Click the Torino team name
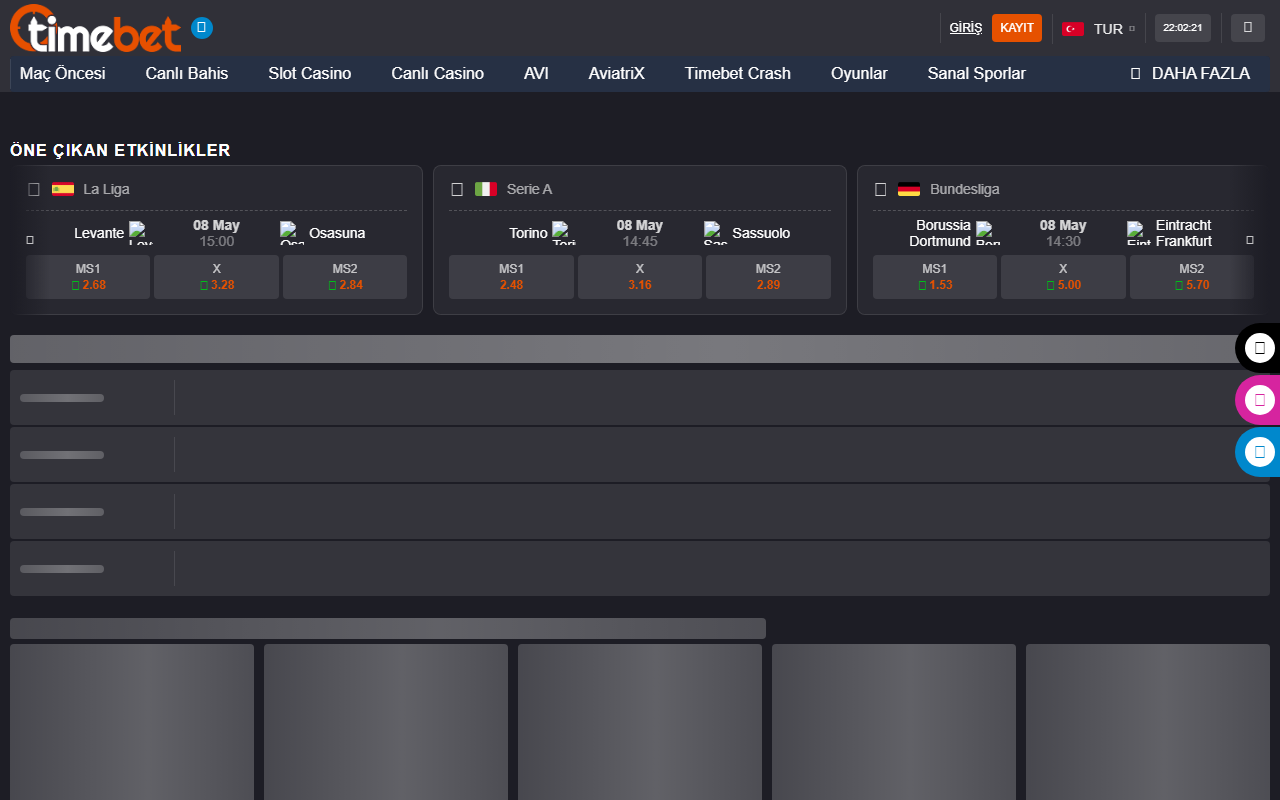 528,233
